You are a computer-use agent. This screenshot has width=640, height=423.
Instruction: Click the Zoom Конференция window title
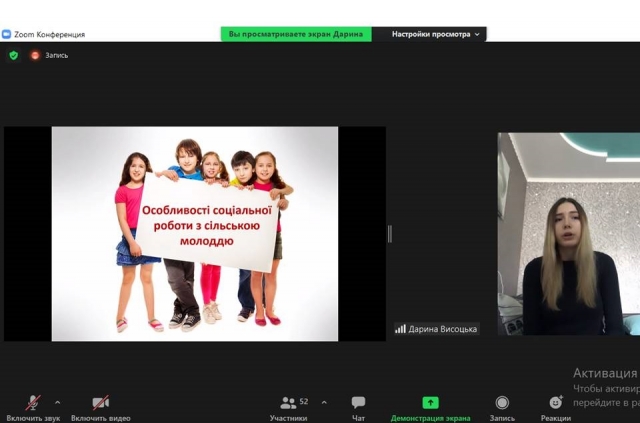point(50,35)
